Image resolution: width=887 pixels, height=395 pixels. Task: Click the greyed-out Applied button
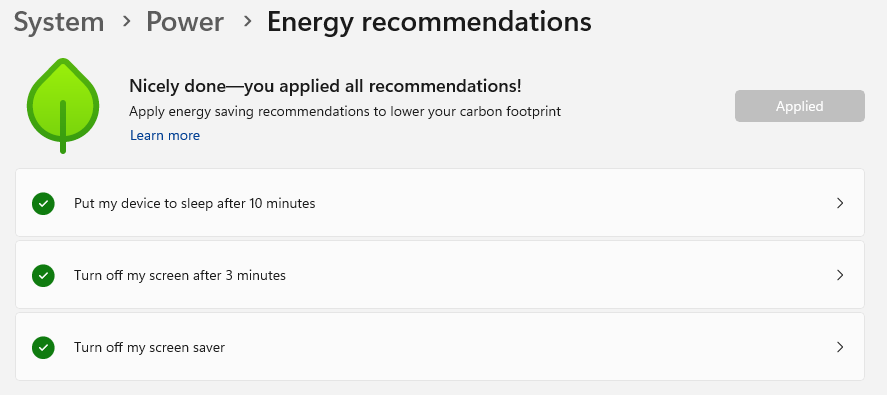(799, 106)
